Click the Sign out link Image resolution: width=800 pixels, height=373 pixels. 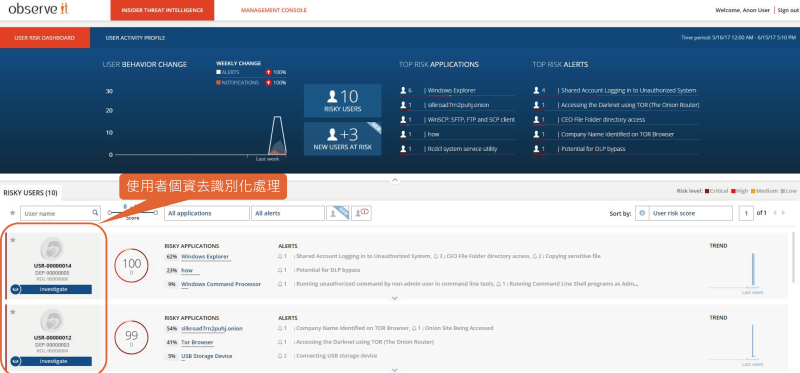[x=788, y=10]
